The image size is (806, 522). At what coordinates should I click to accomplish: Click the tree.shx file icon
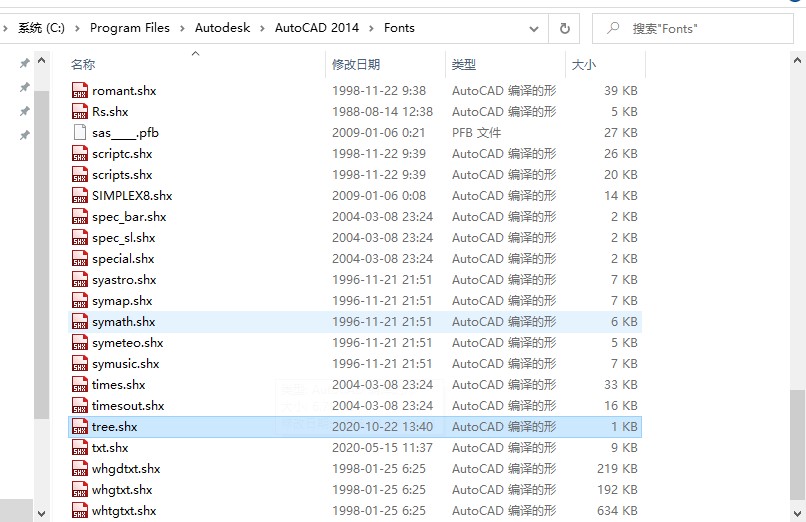coord(80,427)
